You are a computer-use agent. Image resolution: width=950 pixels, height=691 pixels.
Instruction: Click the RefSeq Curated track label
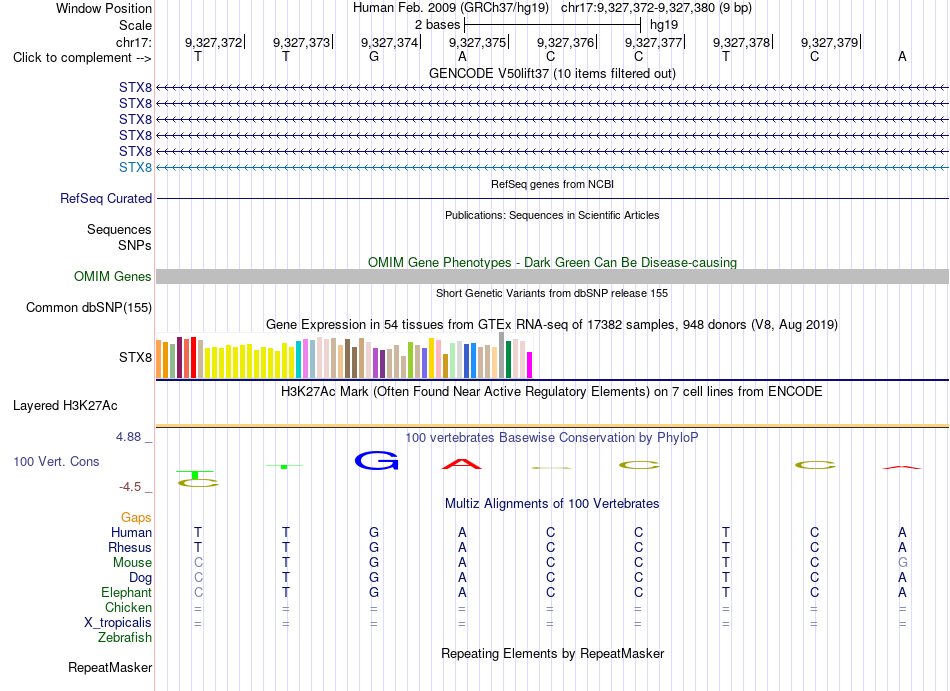(x=106, y=198)
